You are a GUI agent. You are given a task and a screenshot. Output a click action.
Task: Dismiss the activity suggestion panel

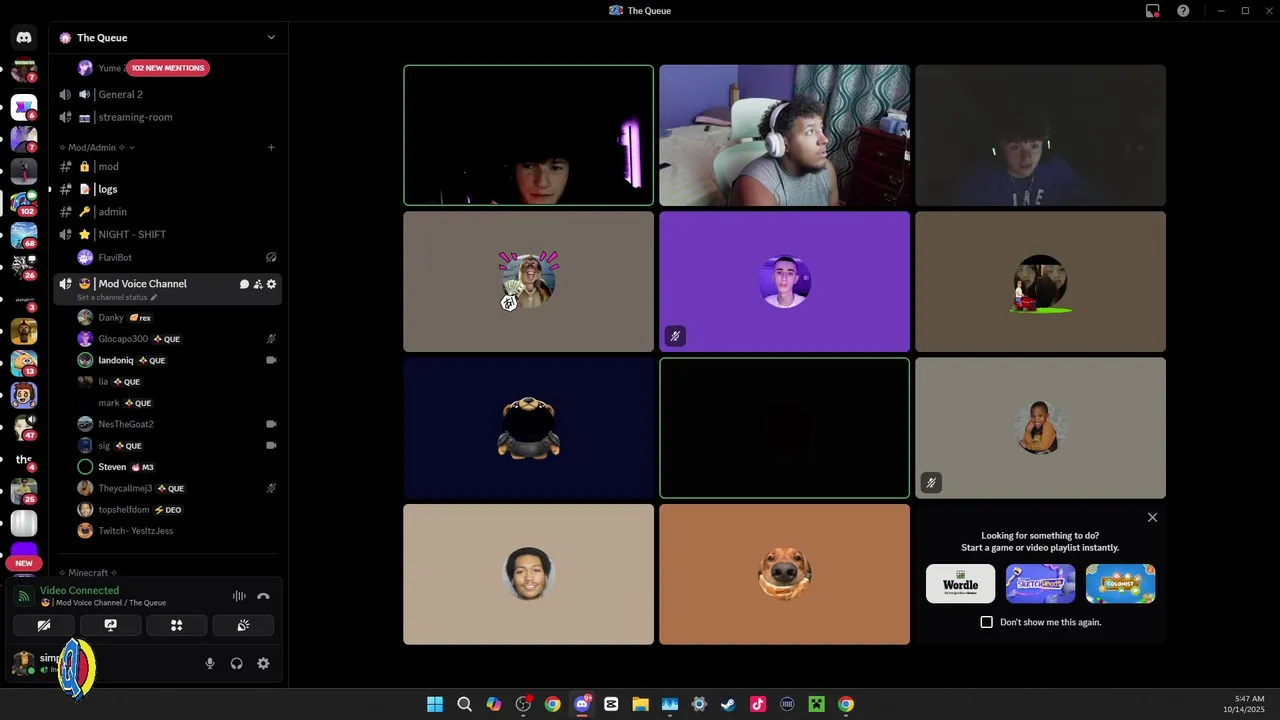point(1152,517)
